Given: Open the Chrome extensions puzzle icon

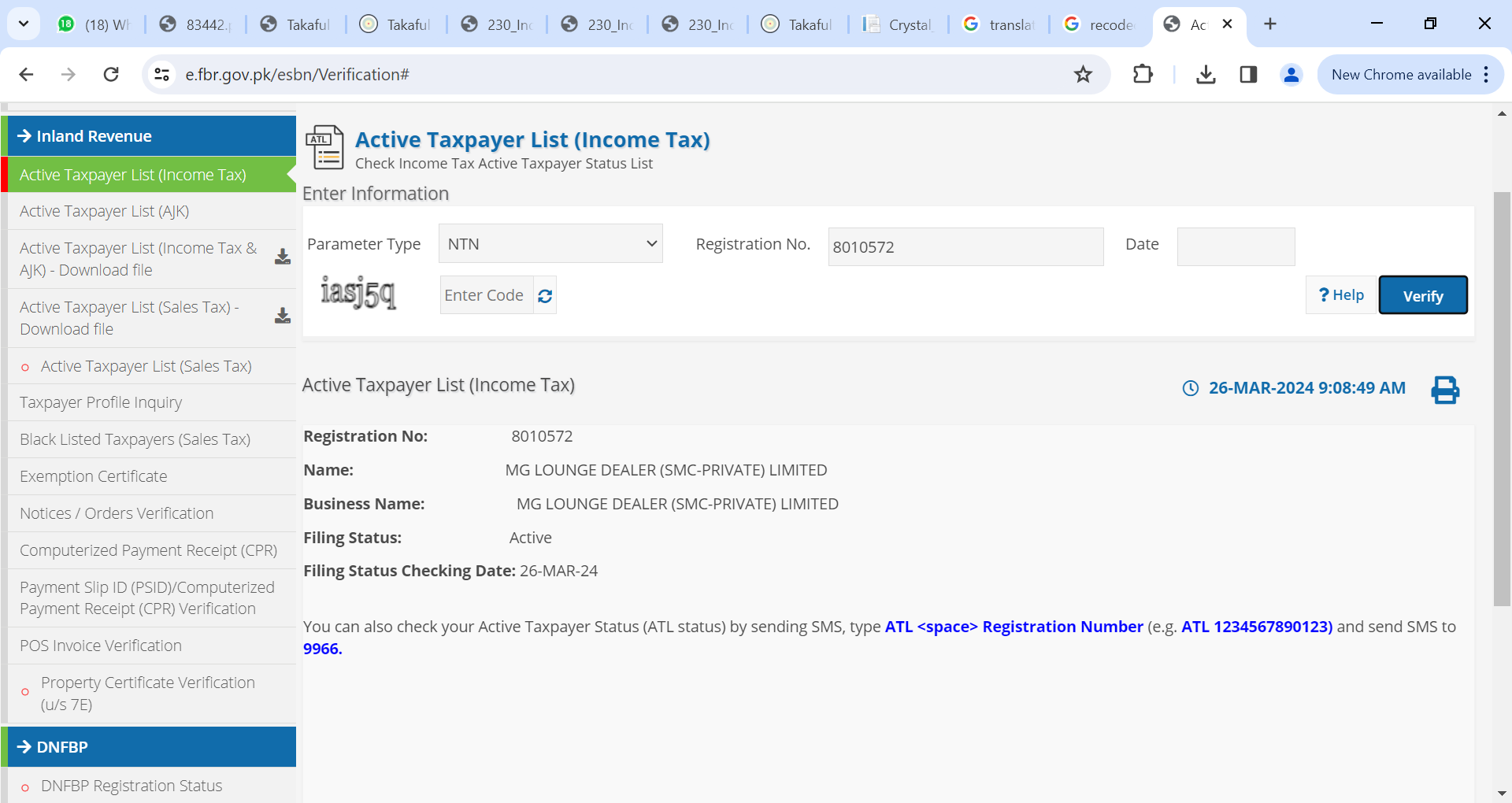Looking at the screenshot, I should pos(1143,75).
